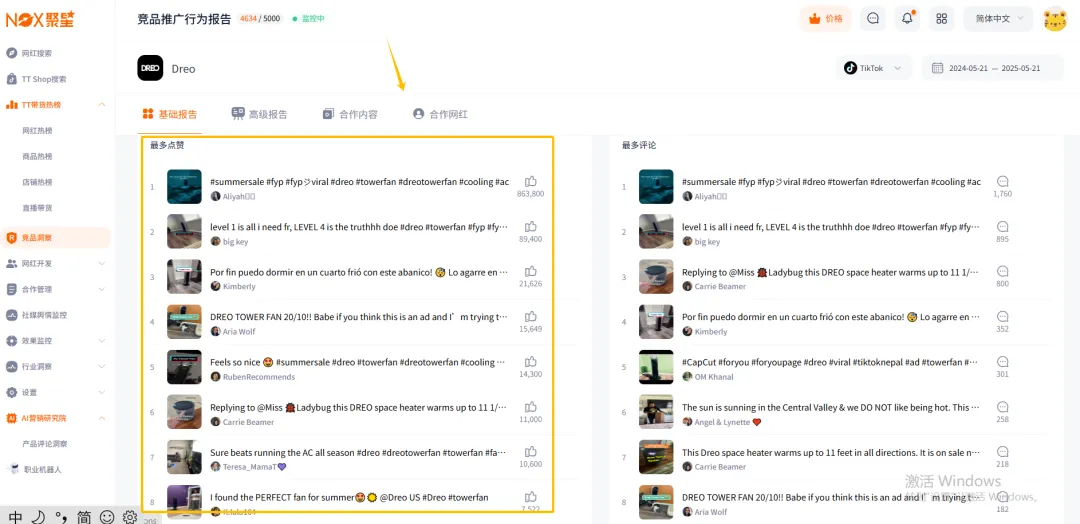Open the TikTok platform dropdown

tap(873, 68)
